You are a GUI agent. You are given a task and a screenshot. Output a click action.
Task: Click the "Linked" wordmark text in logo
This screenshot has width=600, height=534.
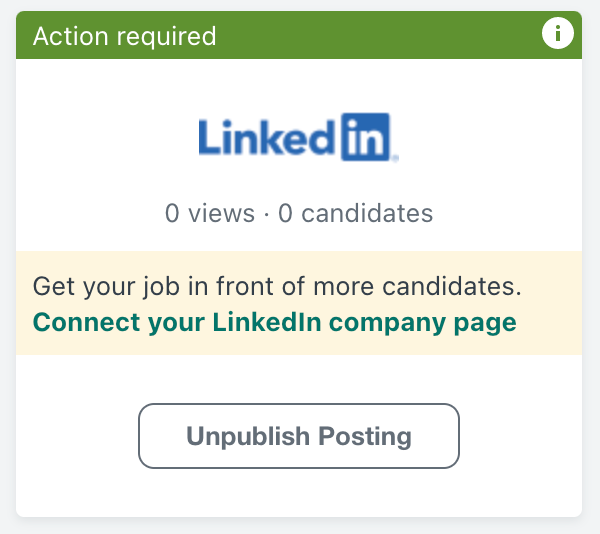(x=267, y=137)
